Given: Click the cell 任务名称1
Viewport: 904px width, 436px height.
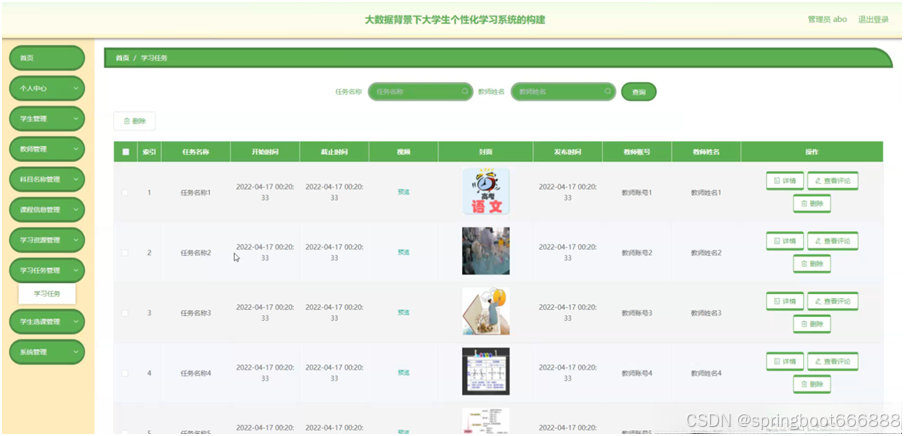Looking at the screenshot, I should [x=196, y=193].
